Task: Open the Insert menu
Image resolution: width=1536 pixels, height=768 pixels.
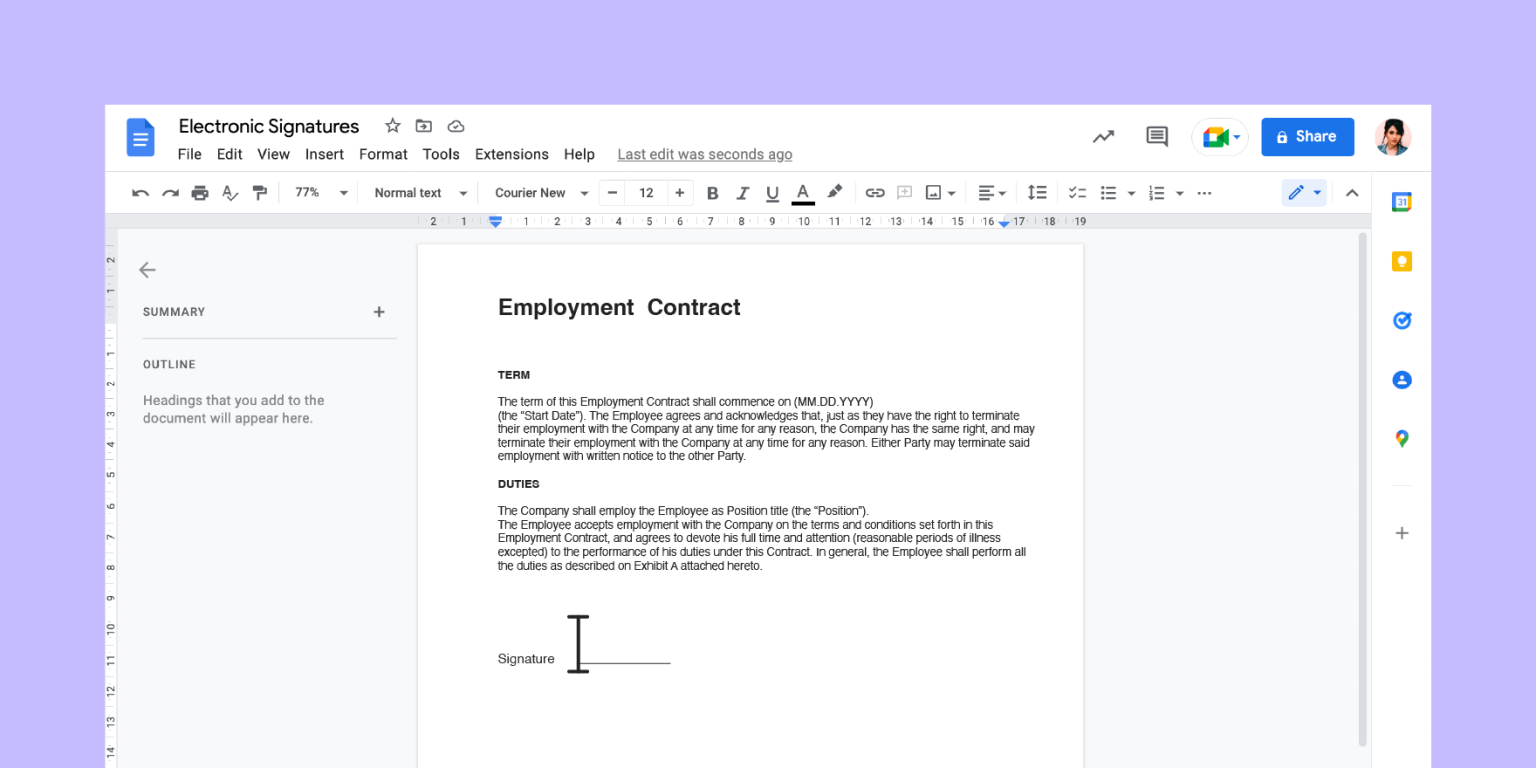Action: coord(324,154)
